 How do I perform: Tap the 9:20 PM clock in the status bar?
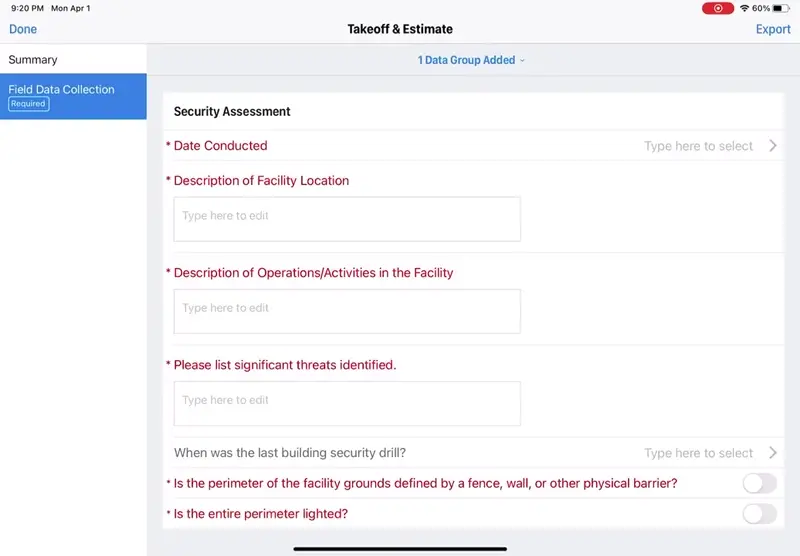[28, 8]
